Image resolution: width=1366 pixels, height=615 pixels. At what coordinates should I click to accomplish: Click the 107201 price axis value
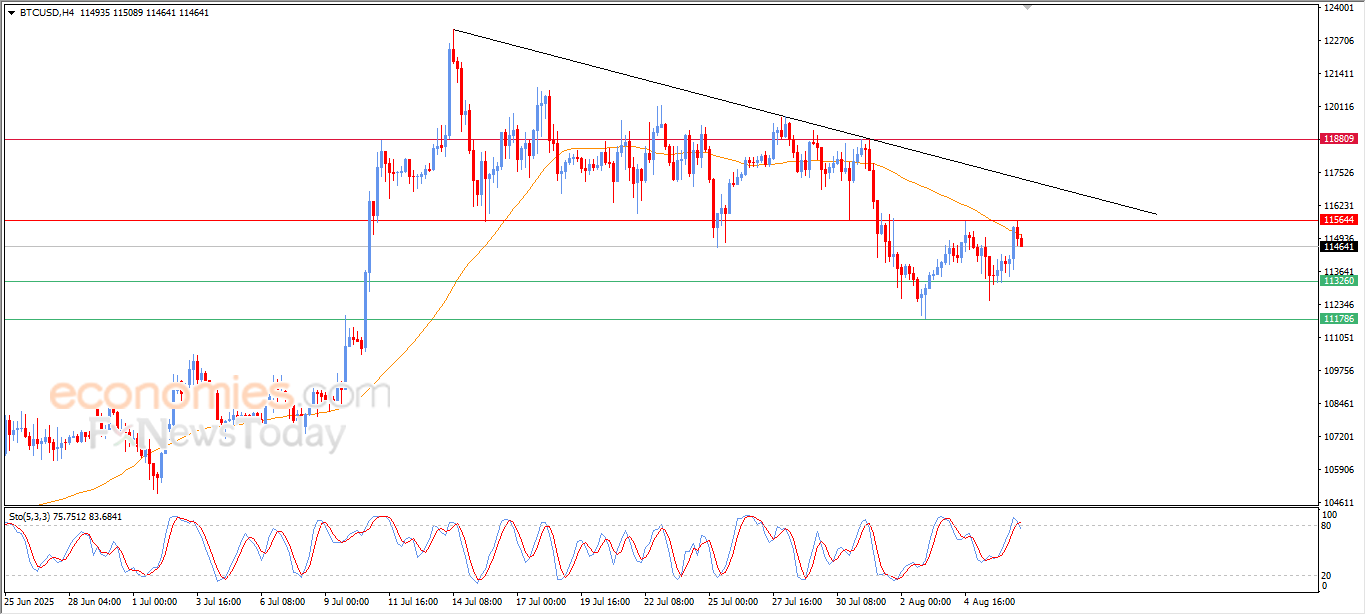1338,437
